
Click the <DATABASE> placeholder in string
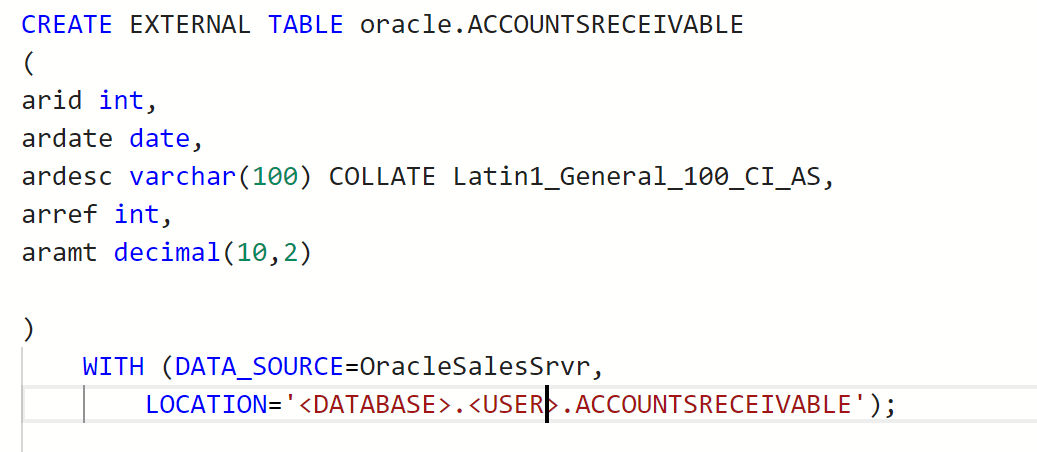(375, 404)
